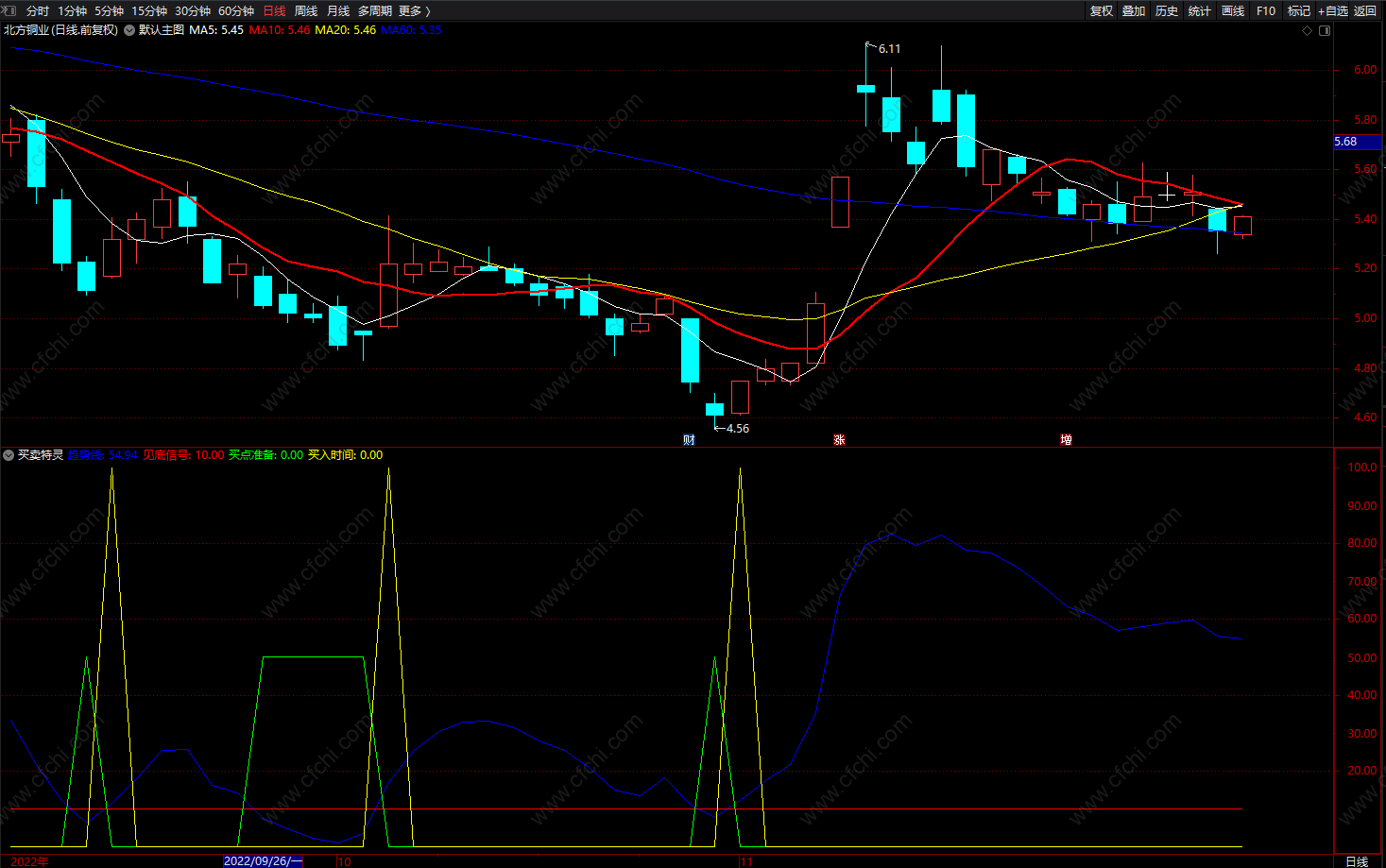Click the MA5: 5.45 label
This screenshot has width=1386, height=868.
[x=216, y=30]
